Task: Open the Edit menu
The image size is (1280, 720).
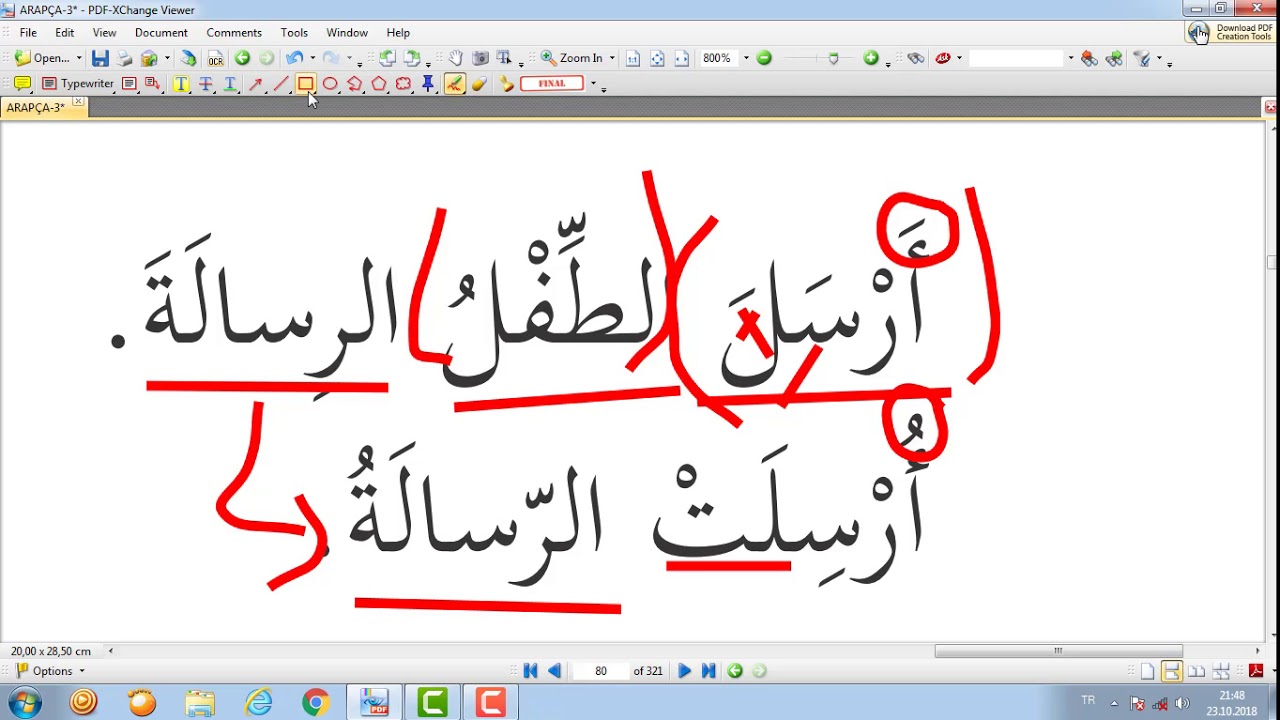Action: click(65, 33)
